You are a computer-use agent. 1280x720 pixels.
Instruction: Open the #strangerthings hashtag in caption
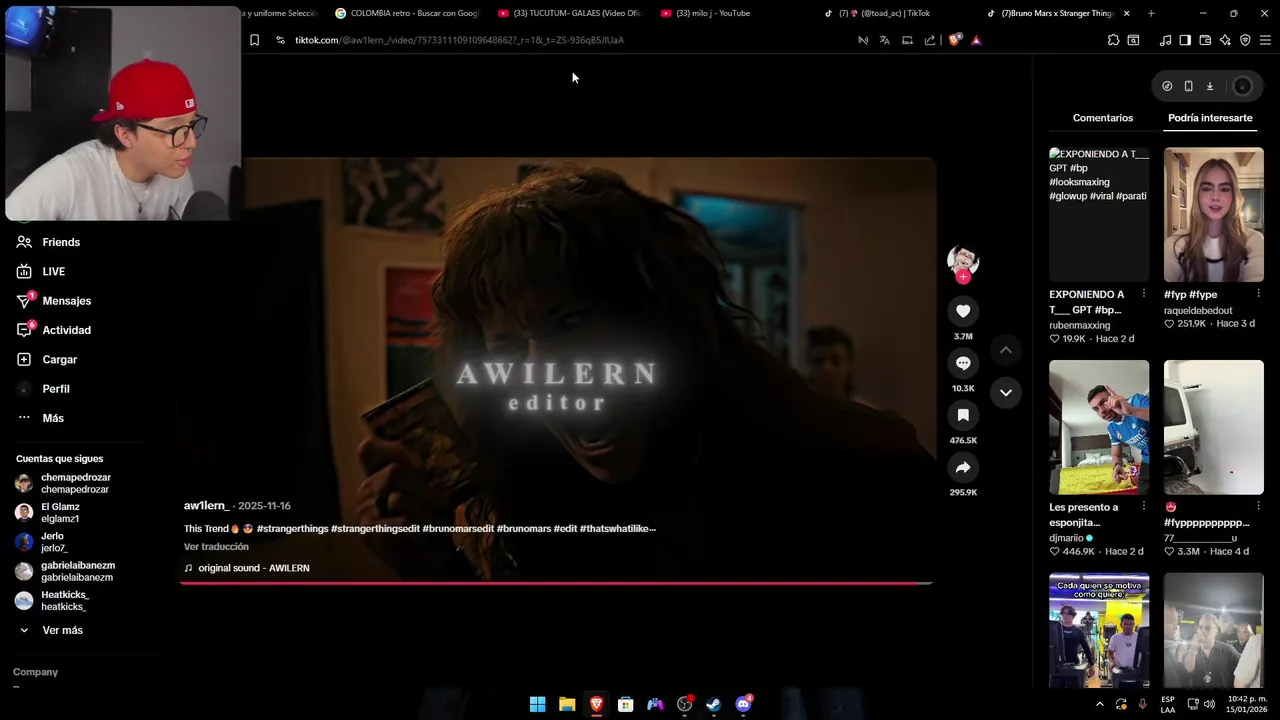click(x=292, y=529)
